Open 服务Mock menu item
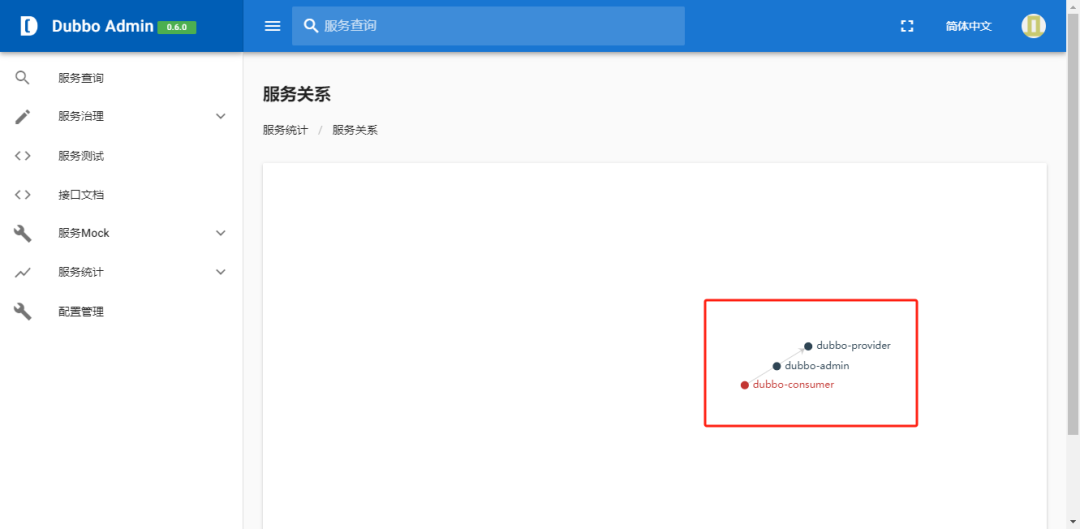Screen dimensions: 1080x529 click(121, 234)
